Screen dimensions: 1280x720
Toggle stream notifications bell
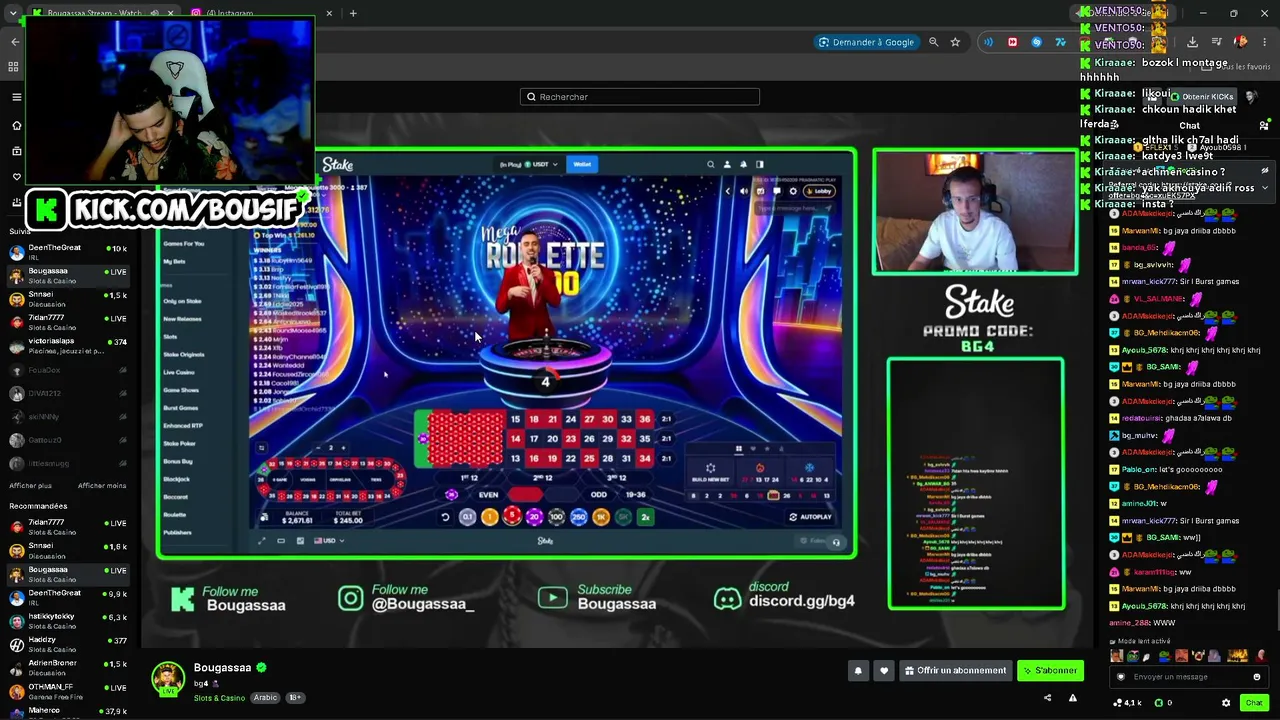point(858,671)
